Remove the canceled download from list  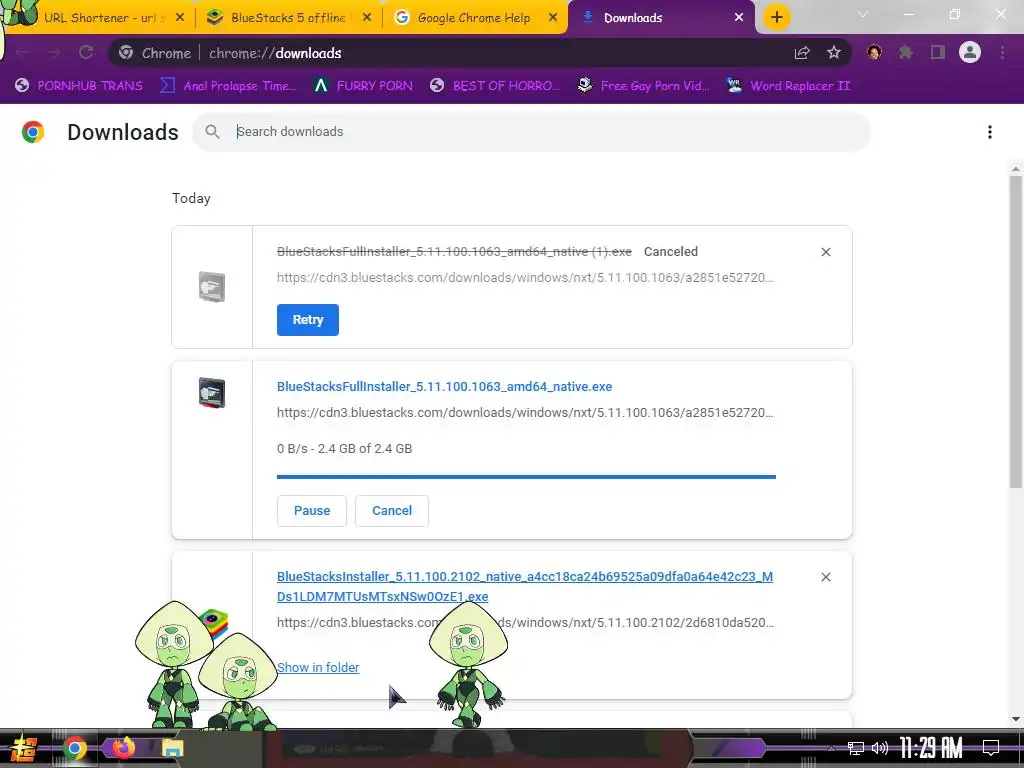(825, 252)
